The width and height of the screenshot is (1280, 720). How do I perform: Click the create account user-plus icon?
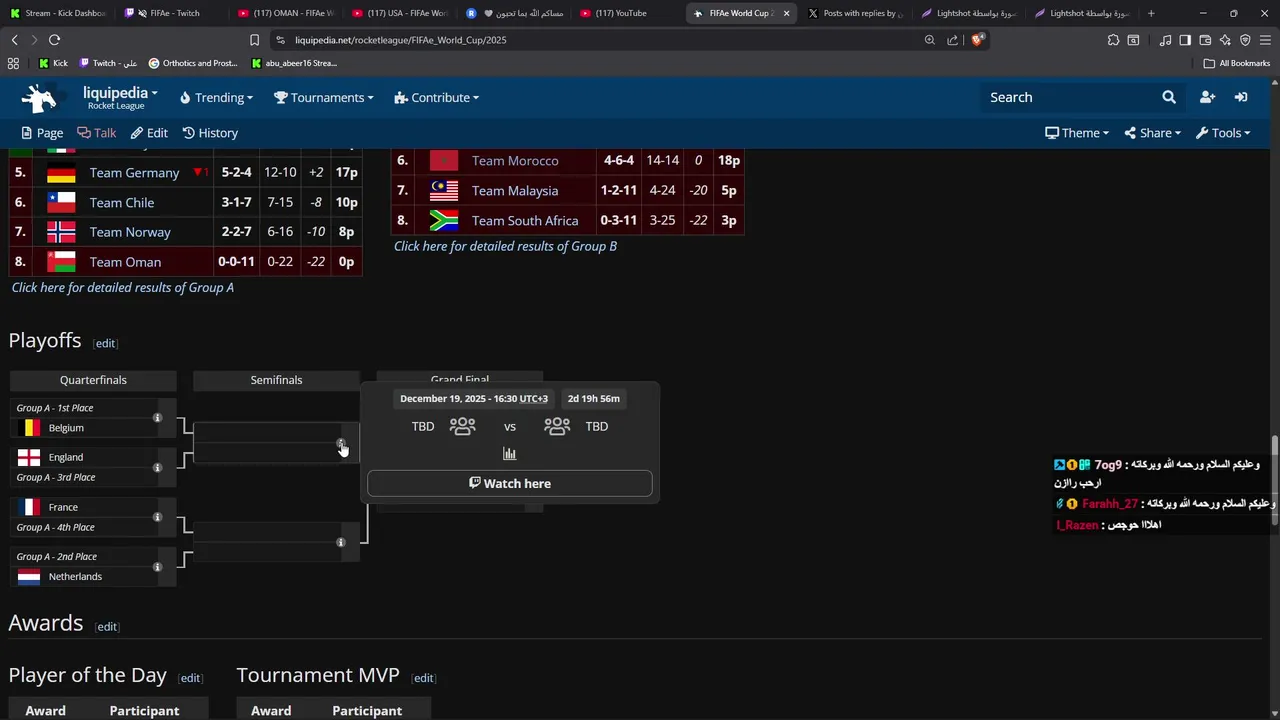tap(1207, 97)
